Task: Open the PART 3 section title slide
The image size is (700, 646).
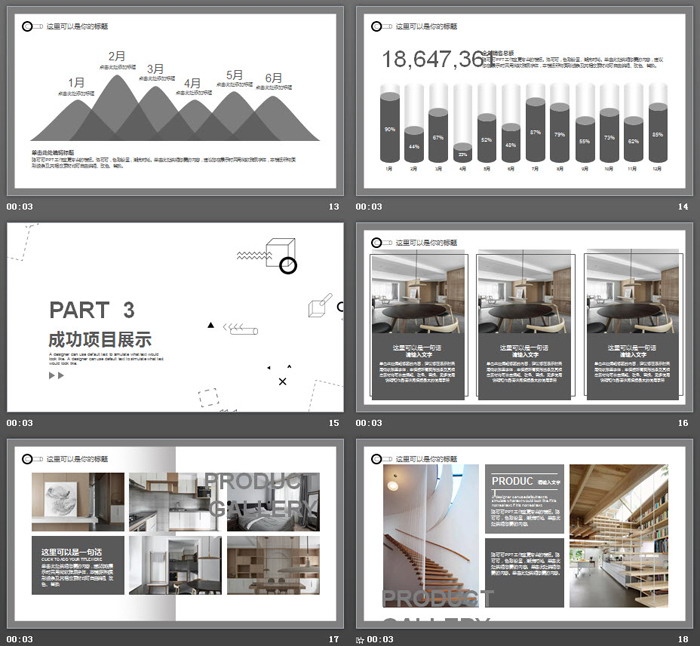Action: [175, 316]
